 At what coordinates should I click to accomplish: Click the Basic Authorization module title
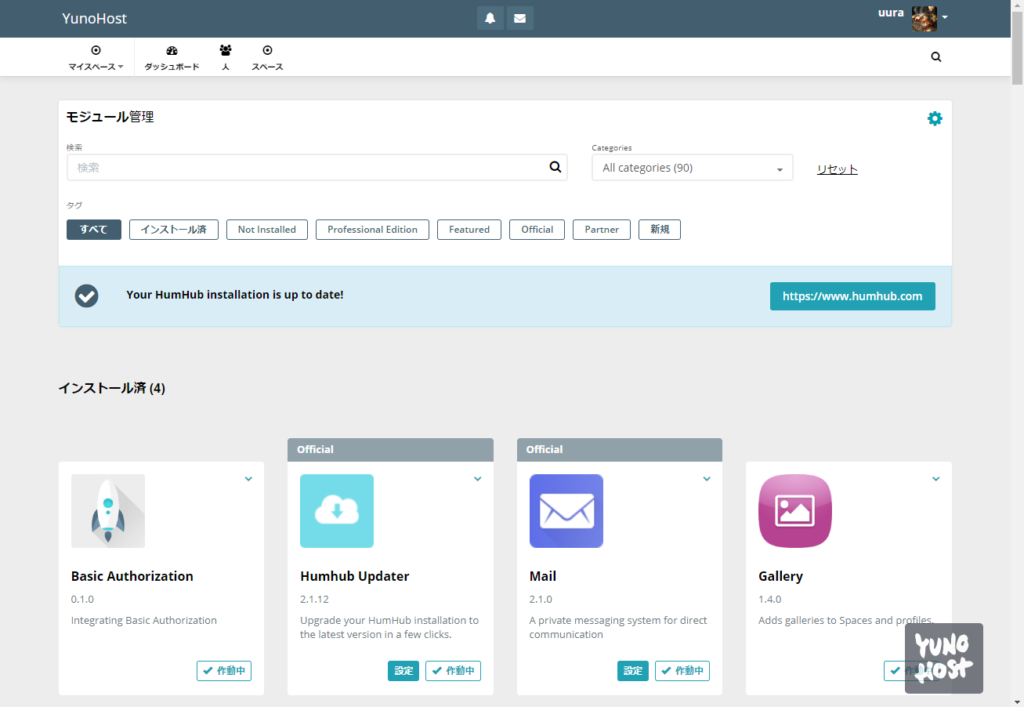(132, 576)
